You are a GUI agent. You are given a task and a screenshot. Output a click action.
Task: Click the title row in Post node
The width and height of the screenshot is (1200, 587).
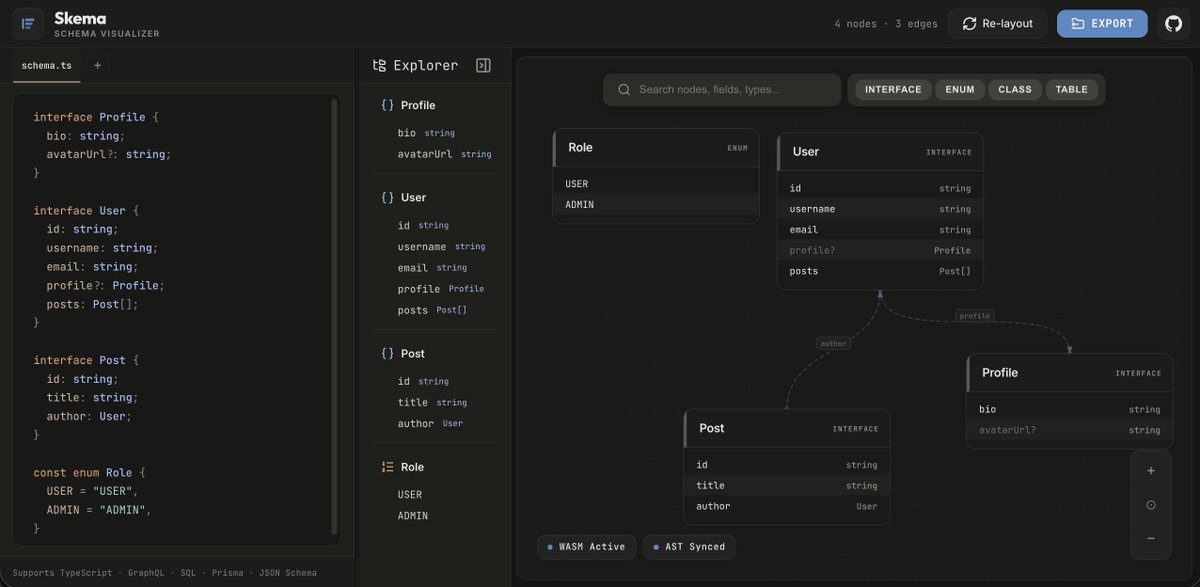pos(787,486)
